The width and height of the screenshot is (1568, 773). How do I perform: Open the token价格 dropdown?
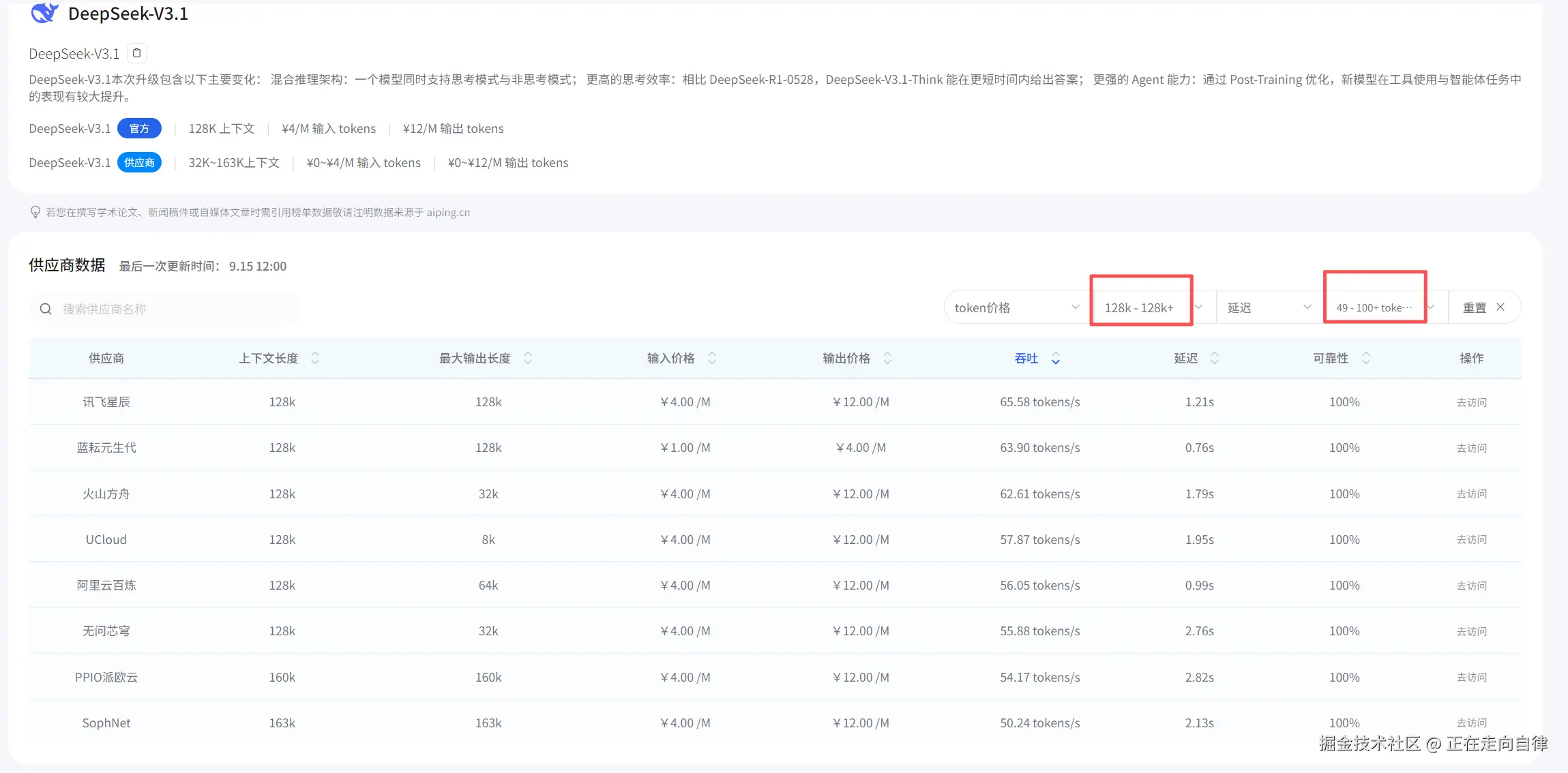[x=1016, y=307]
